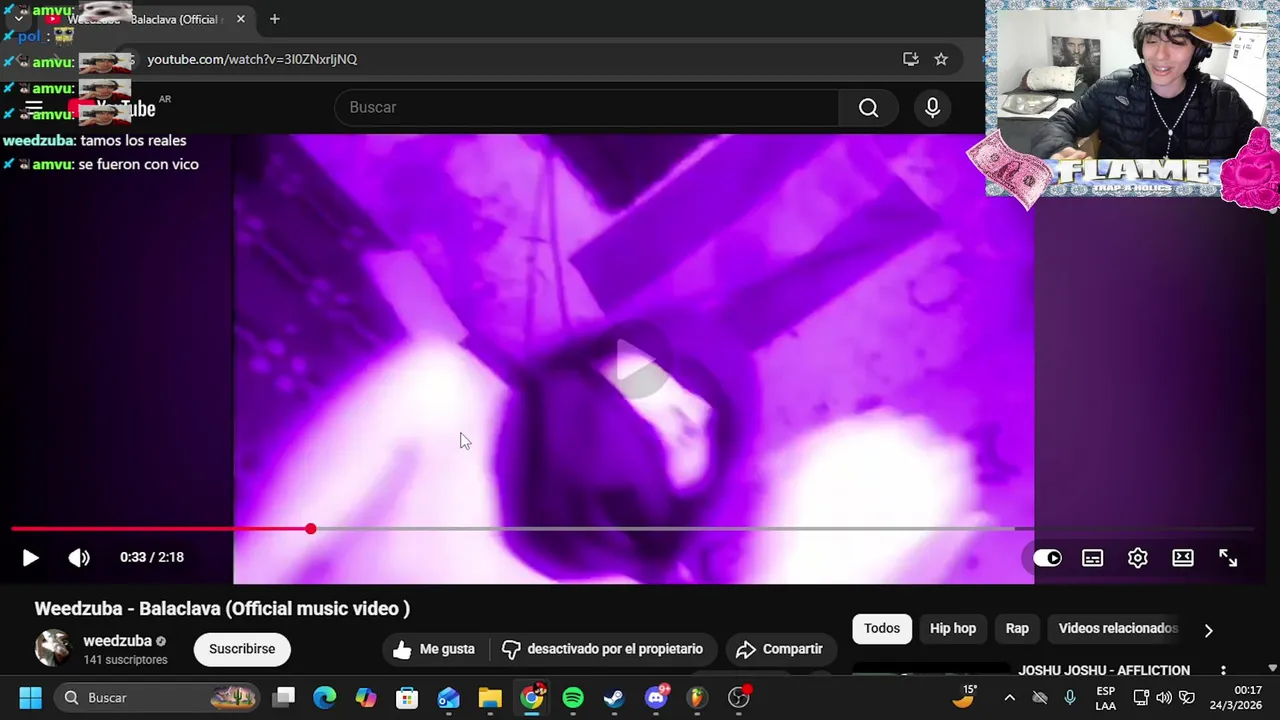Open Spotify from the taskbar
This screenshot has height=720, width=1280.
click(x=573, y=697)
